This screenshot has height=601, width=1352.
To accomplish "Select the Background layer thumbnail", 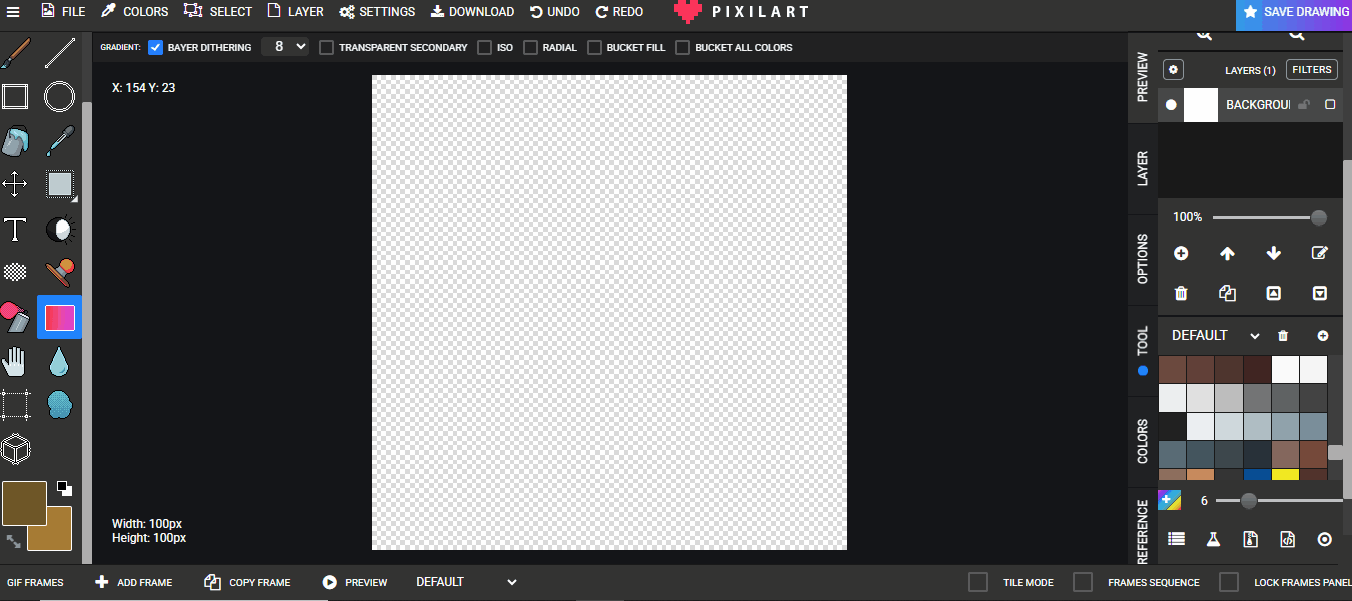I will tap(1201, 105).
